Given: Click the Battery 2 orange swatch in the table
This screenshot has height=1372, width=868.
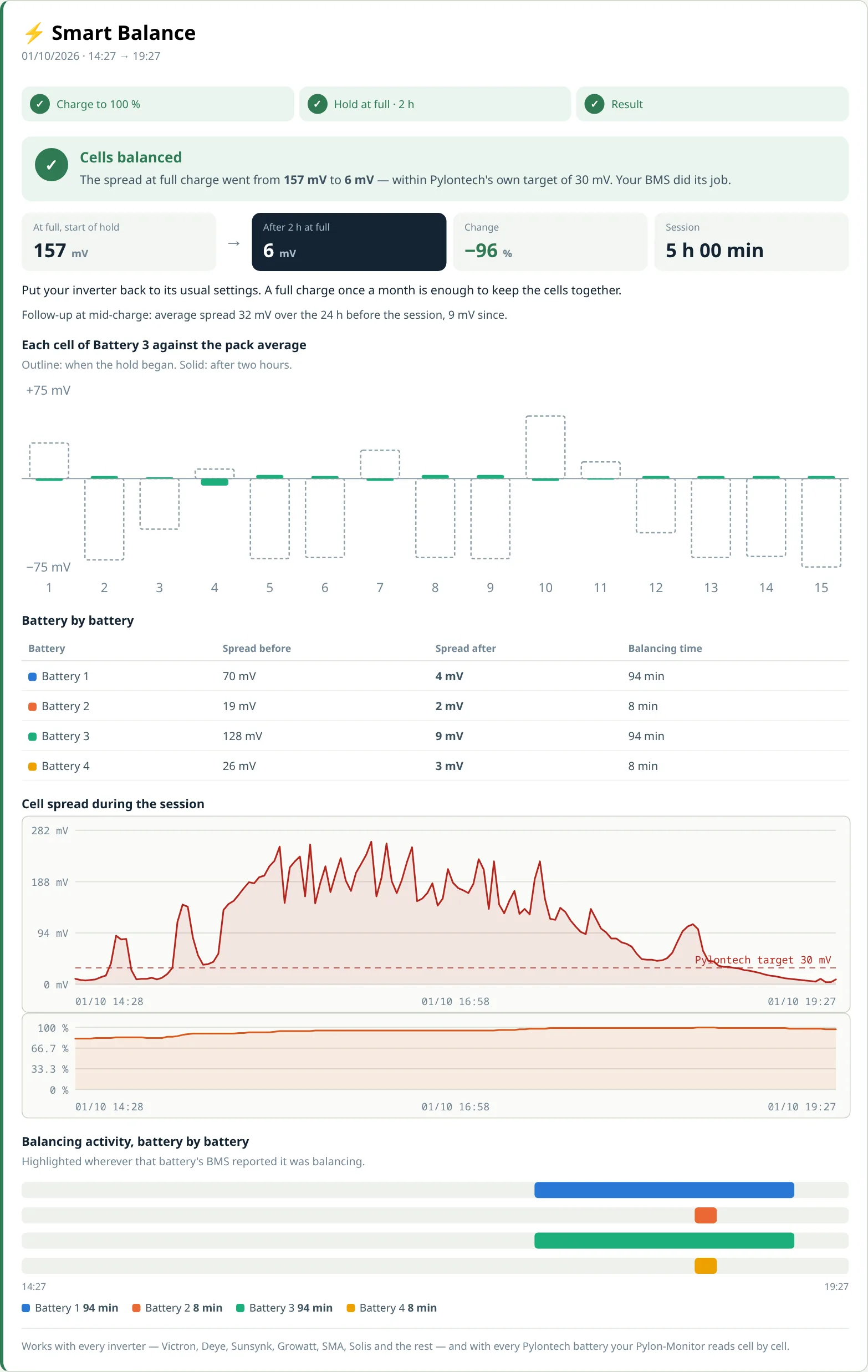Looking at the screenshot, I should point(33,707).
